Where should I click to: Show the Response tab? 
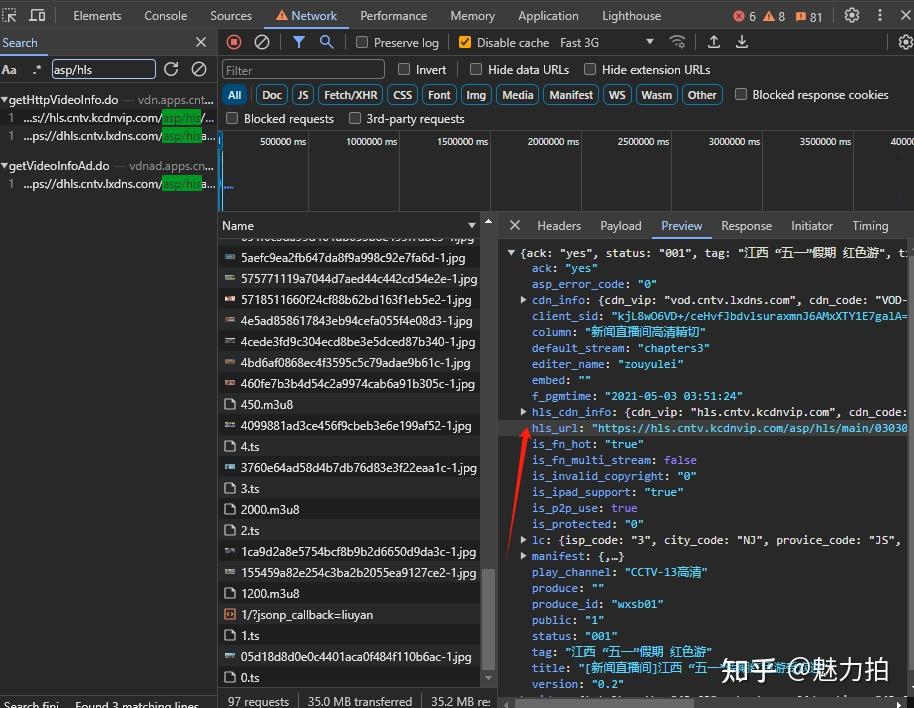[x=746, y=226]
